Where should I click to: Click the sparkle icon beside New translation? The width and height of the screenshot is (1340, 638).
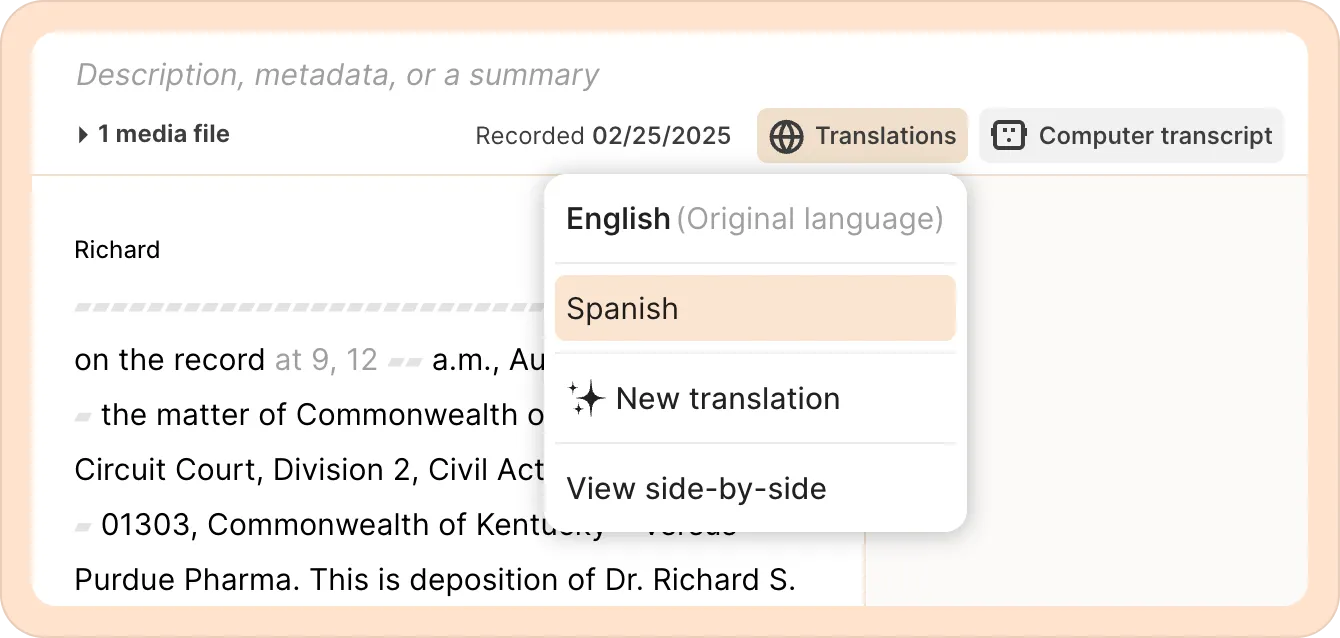586,399
